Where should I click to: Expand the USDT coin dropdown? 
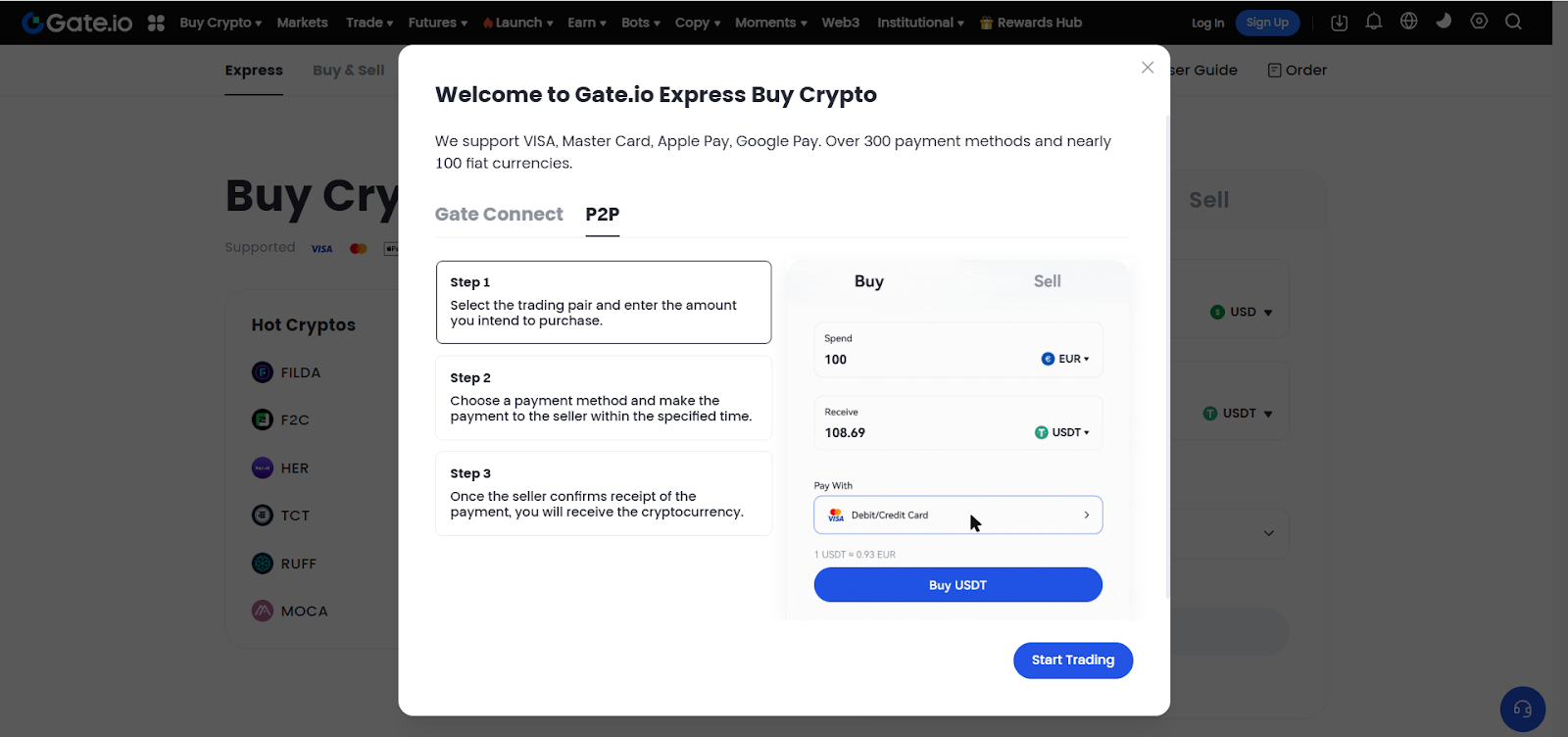1062,432
